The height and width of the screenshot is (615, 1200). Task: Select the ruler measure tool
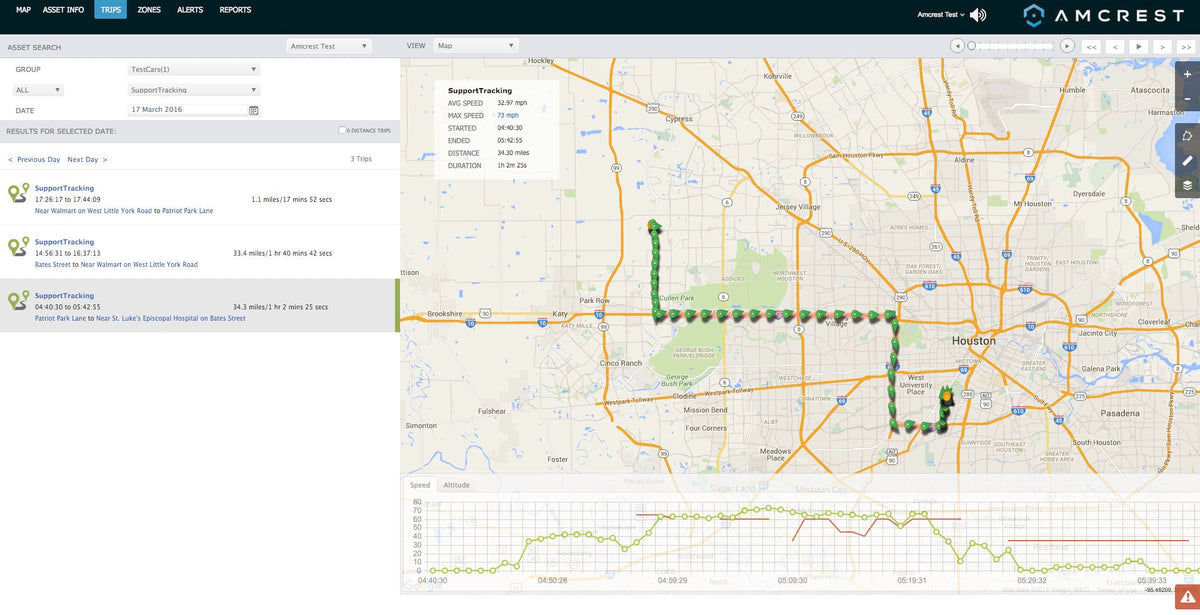tap(1187, 160)
